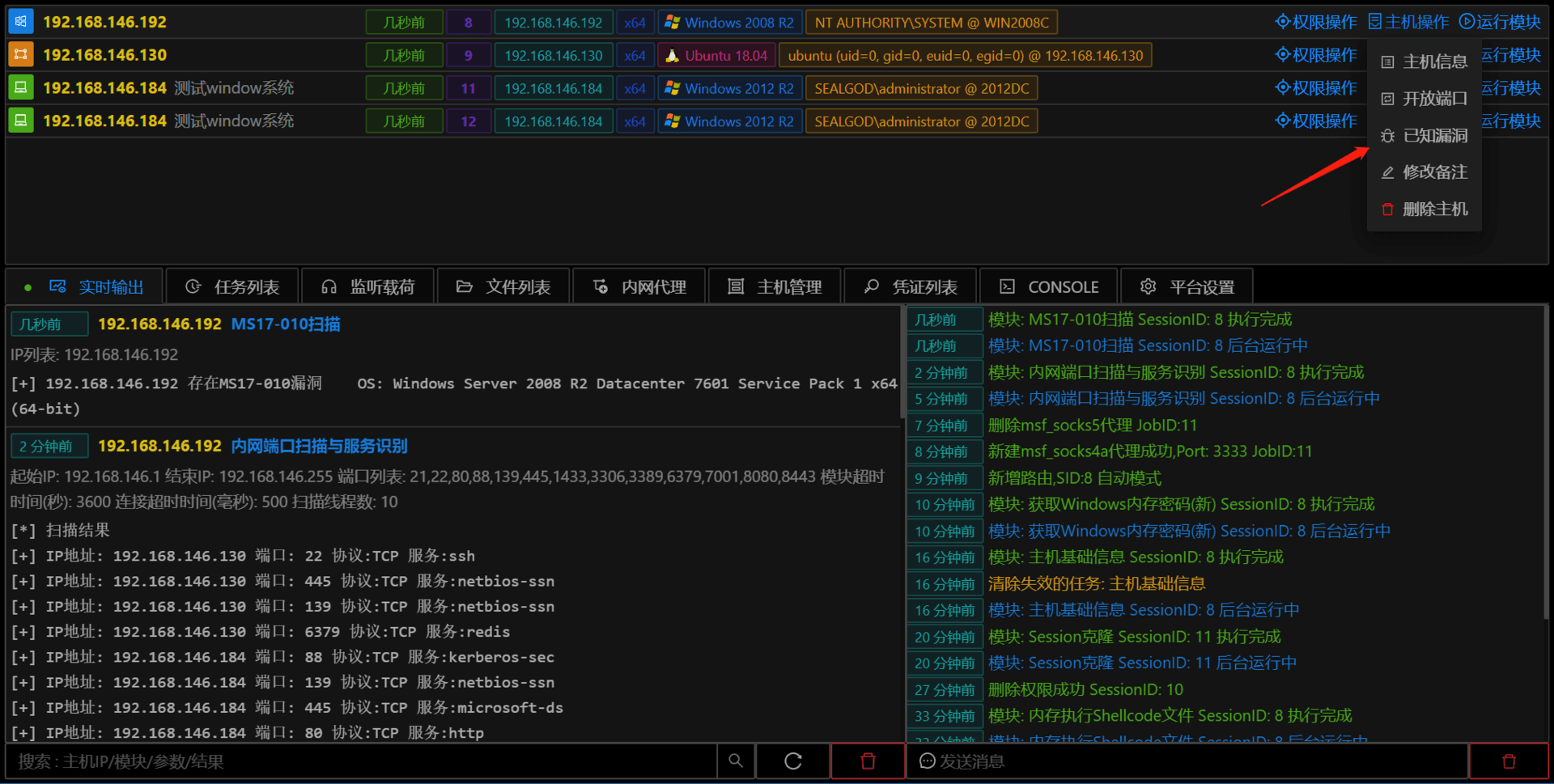Click notice MS17-010扫描 SessionID: 8 执行完成
This screenshot has width=1554, height=784.
point(1140,320)
